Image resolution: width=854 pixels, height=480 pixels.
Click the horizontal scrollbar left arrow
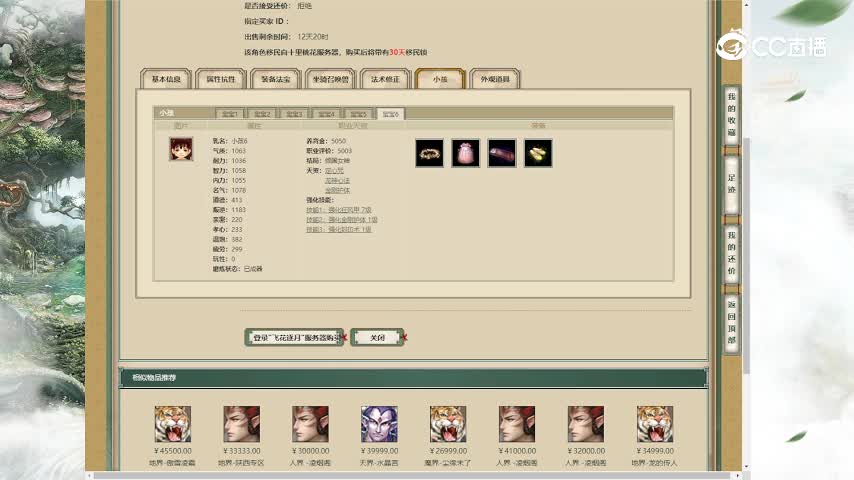point(89,476)
